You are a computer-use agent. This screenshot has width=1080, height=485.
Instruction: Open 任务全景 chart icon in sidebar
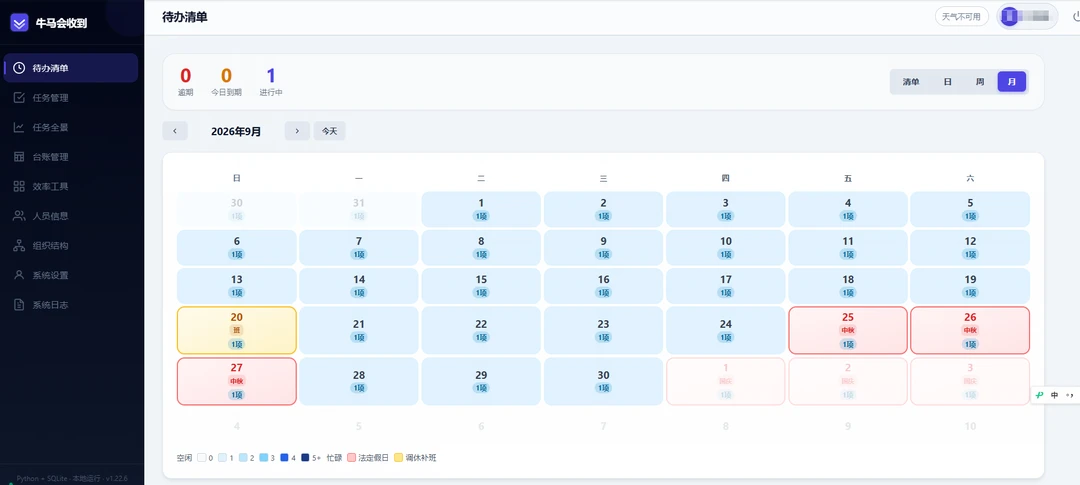[19, 127]
